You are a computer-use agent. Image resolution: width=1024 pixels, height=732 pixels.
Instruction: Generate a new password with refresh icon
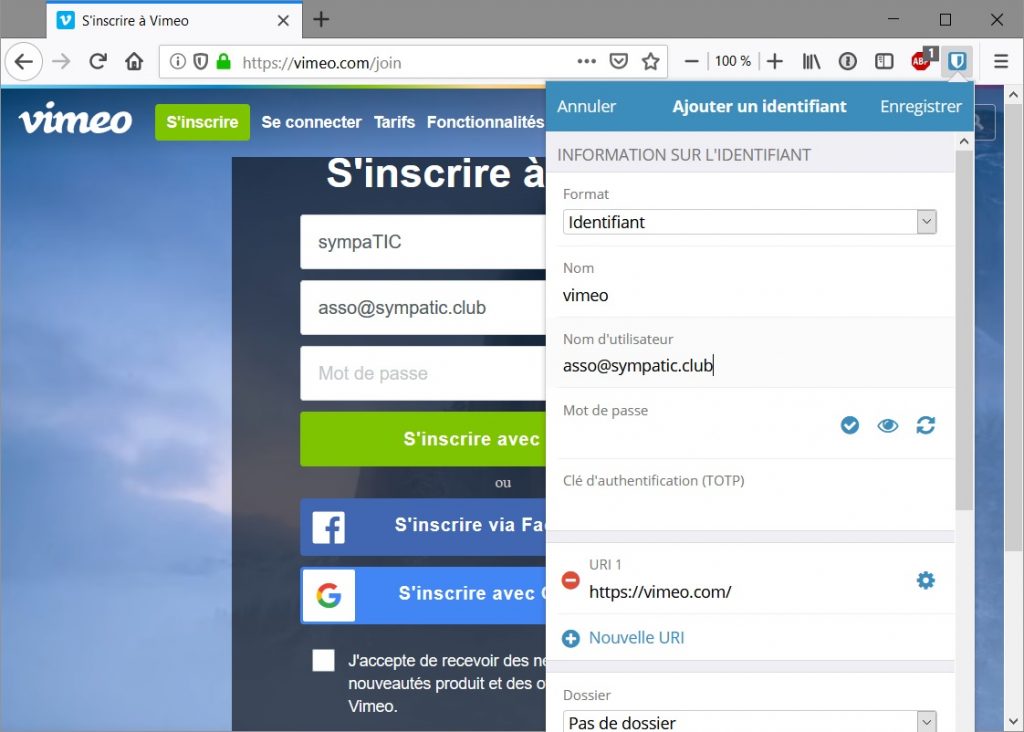(x=926, y=426)
